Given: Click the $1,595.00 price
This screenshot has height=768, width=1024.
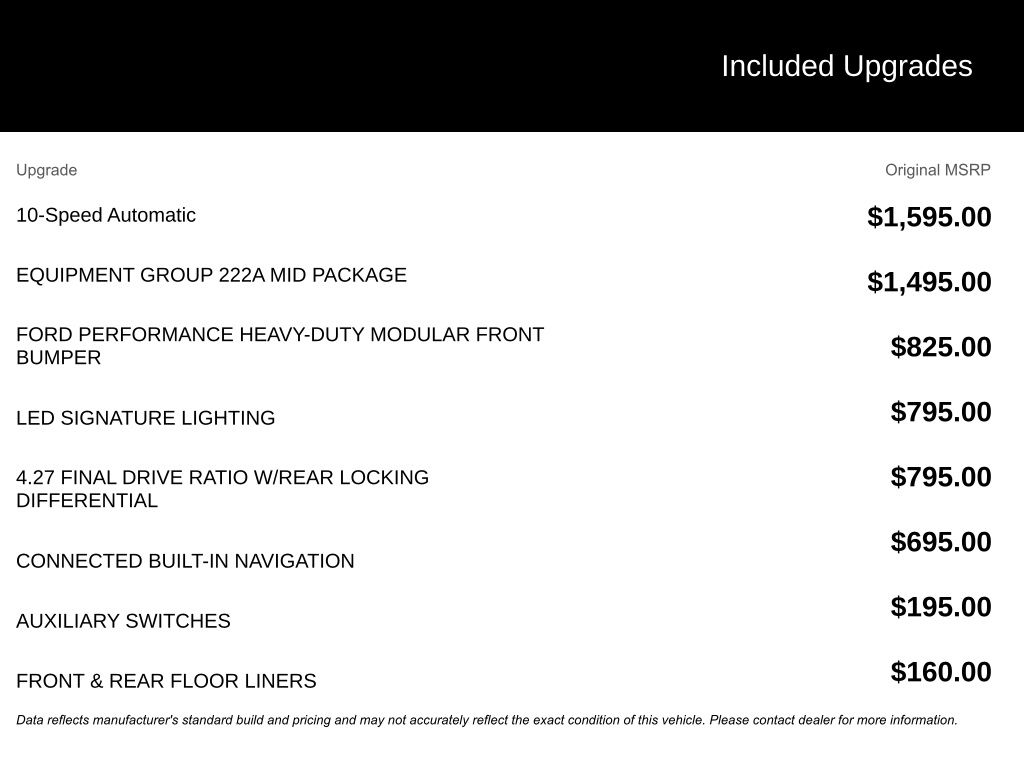Looking at the screenshot, I should click(929, 217).
